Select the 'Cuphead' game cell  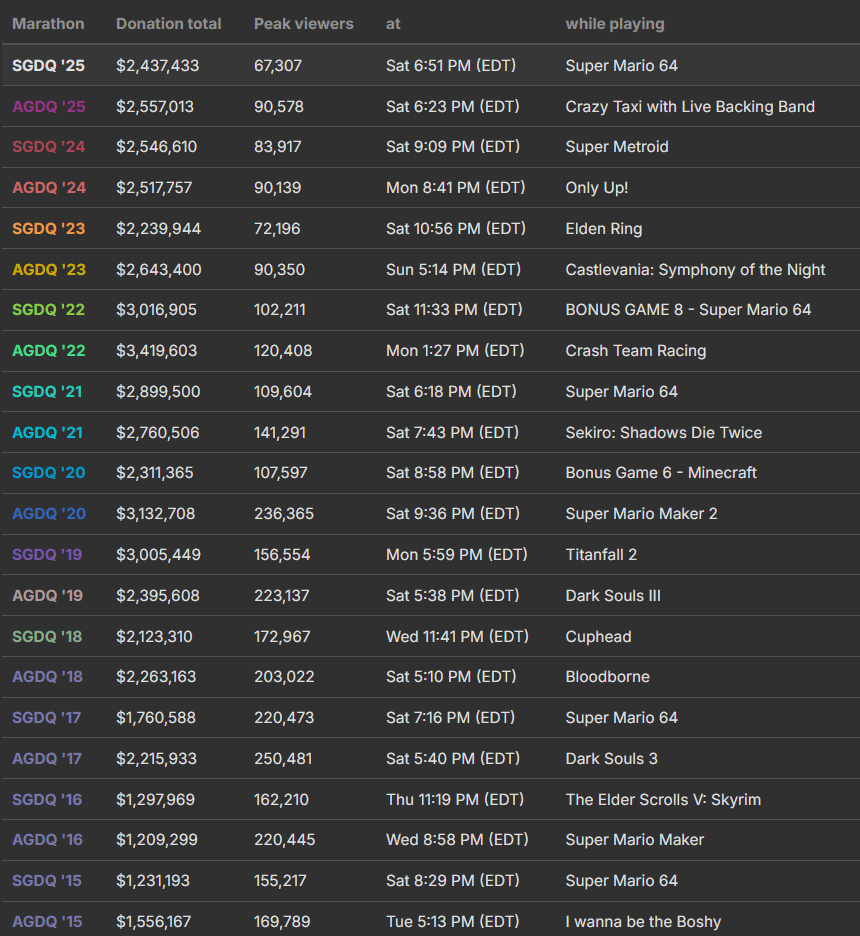[x=599, y=636]
